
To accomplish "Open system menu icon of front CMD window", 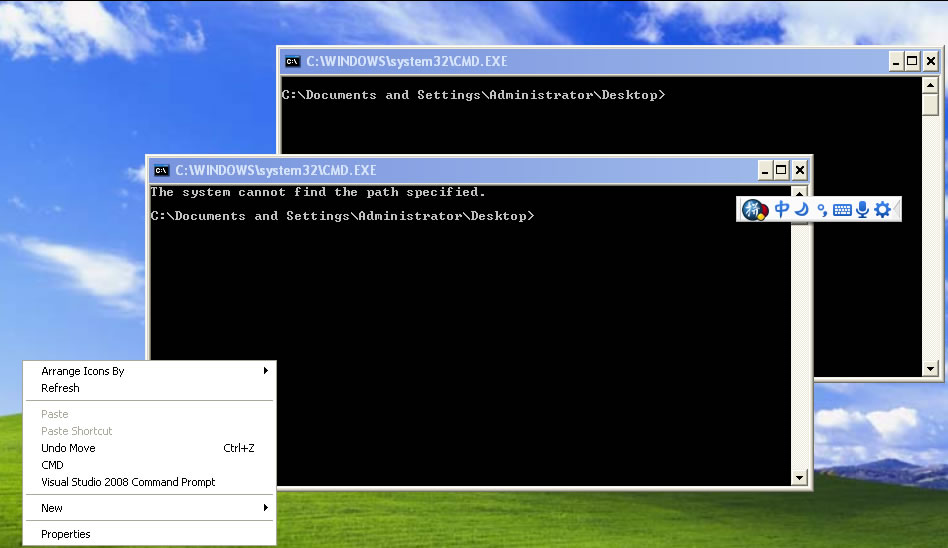I will point(161,171).
